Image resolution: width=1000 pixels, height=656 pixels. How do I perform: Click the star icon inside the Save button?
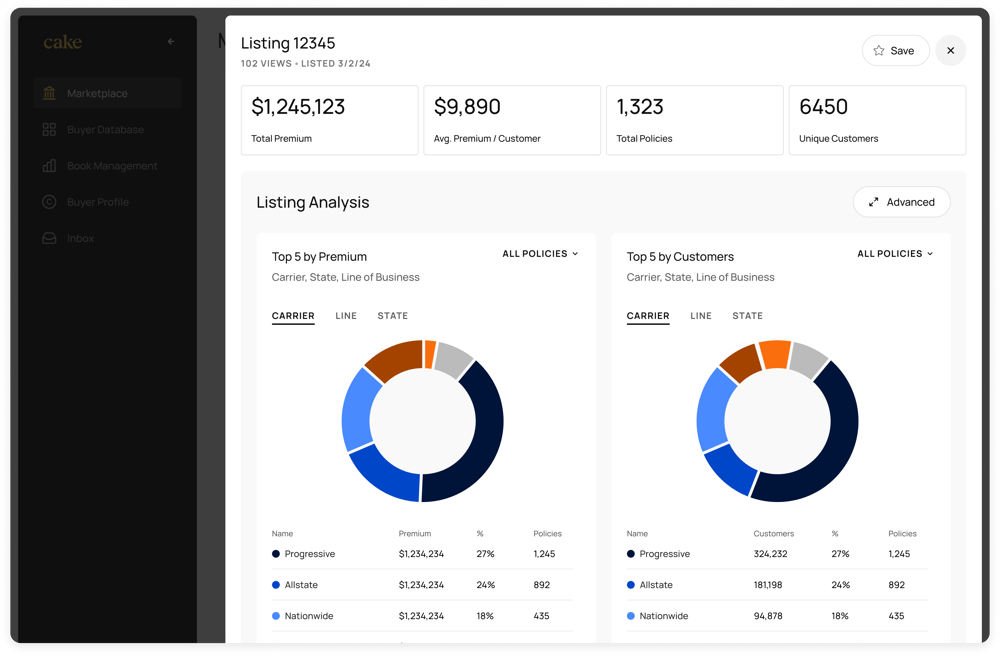click(877, 50)
